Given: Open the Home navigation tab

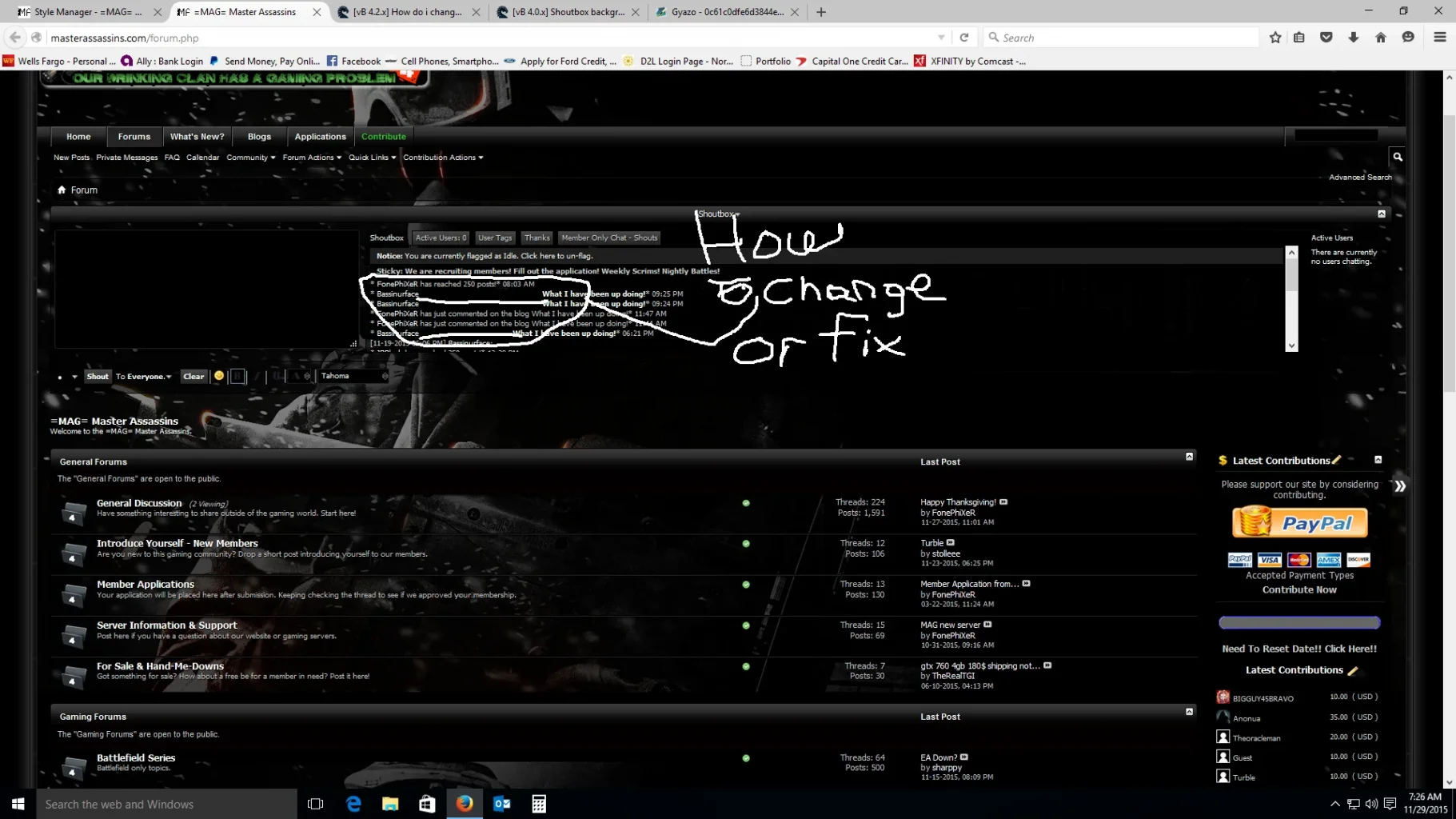Looking at the screenshot, I should (78, 137).
